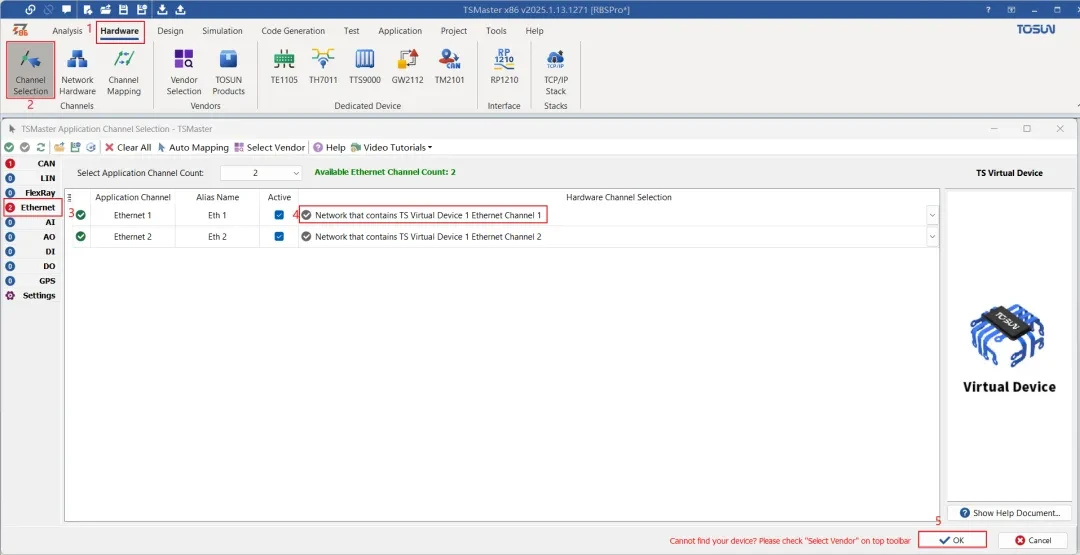Expand Ethernet 2 hardware channel dropdown
Viewport: 1080px width, 555px height.
point(932,237)
